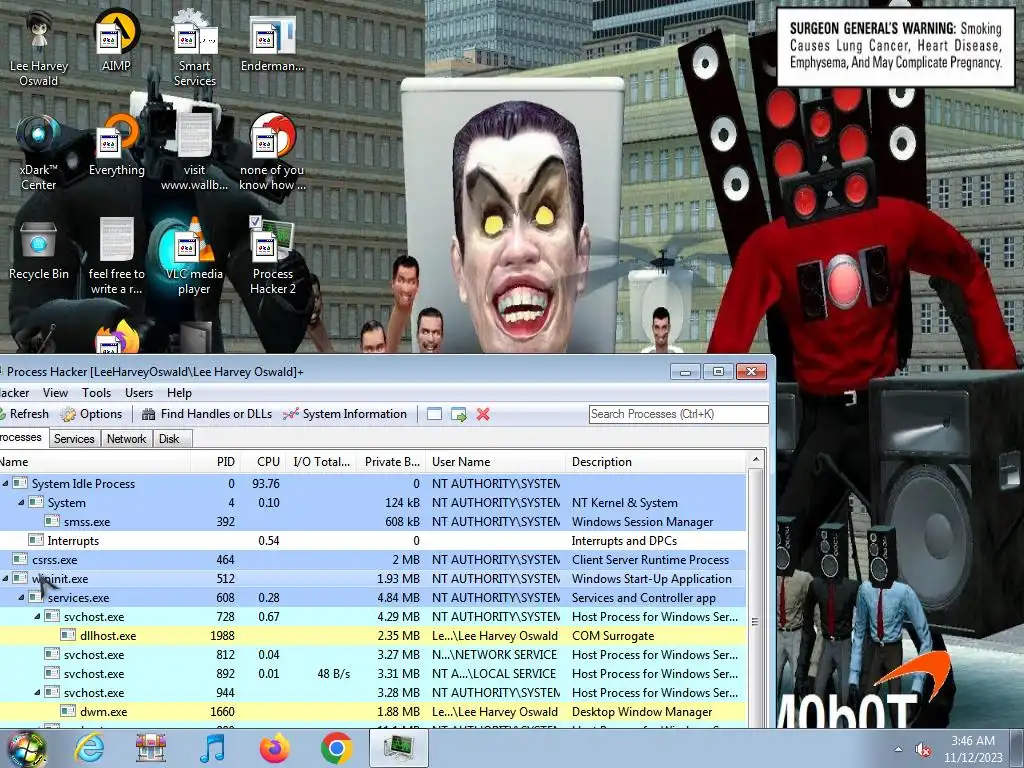Collapse the services.exe tree node
Screen dimensions: 1024x768
tap(21, 597)
